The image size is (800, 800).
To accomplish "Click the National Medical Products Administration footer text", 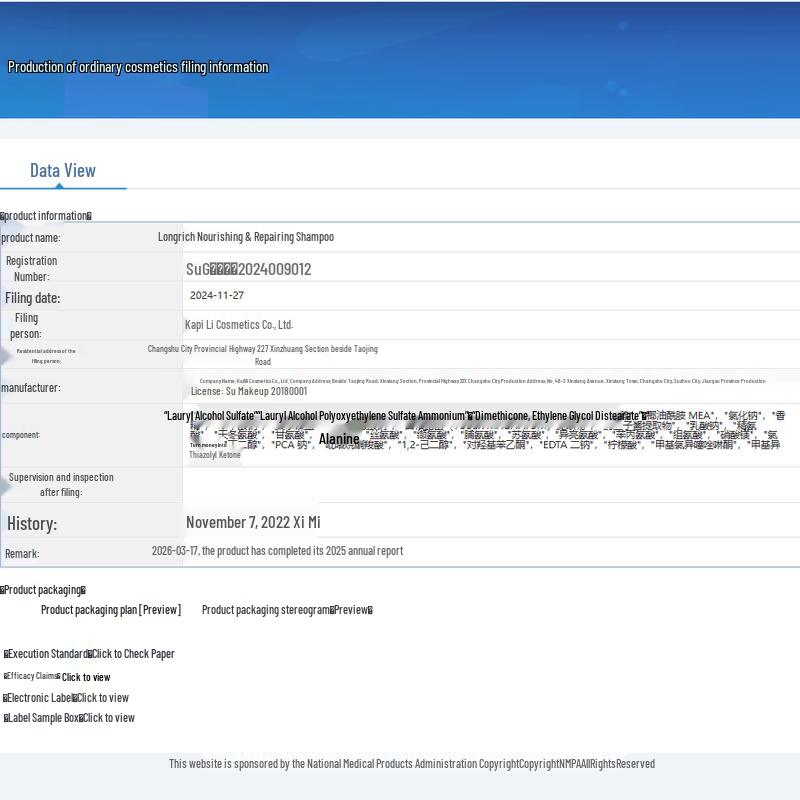I will [412, 764].
